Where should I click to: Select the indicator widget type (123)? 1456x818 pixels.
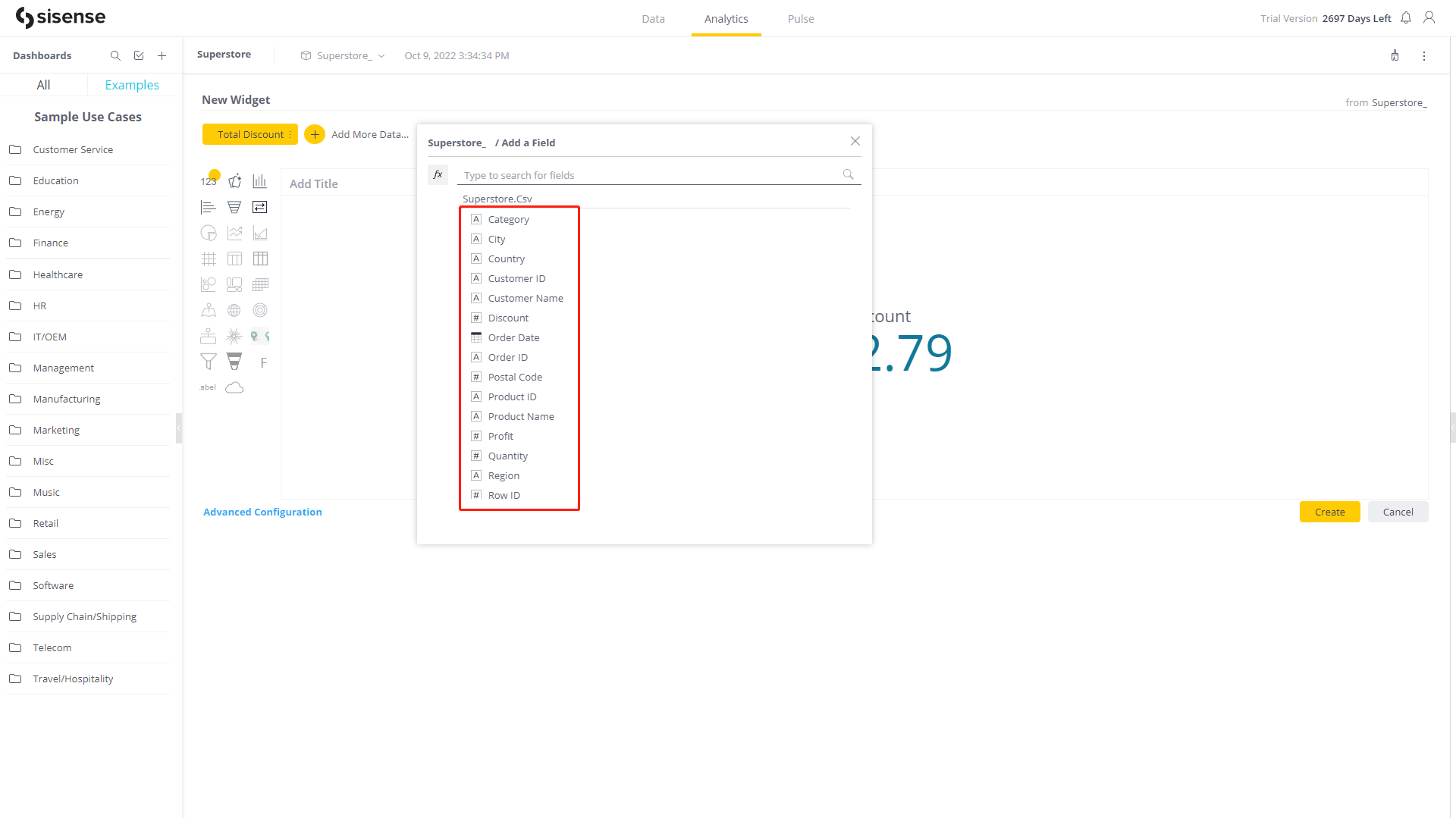coord(209,181)
